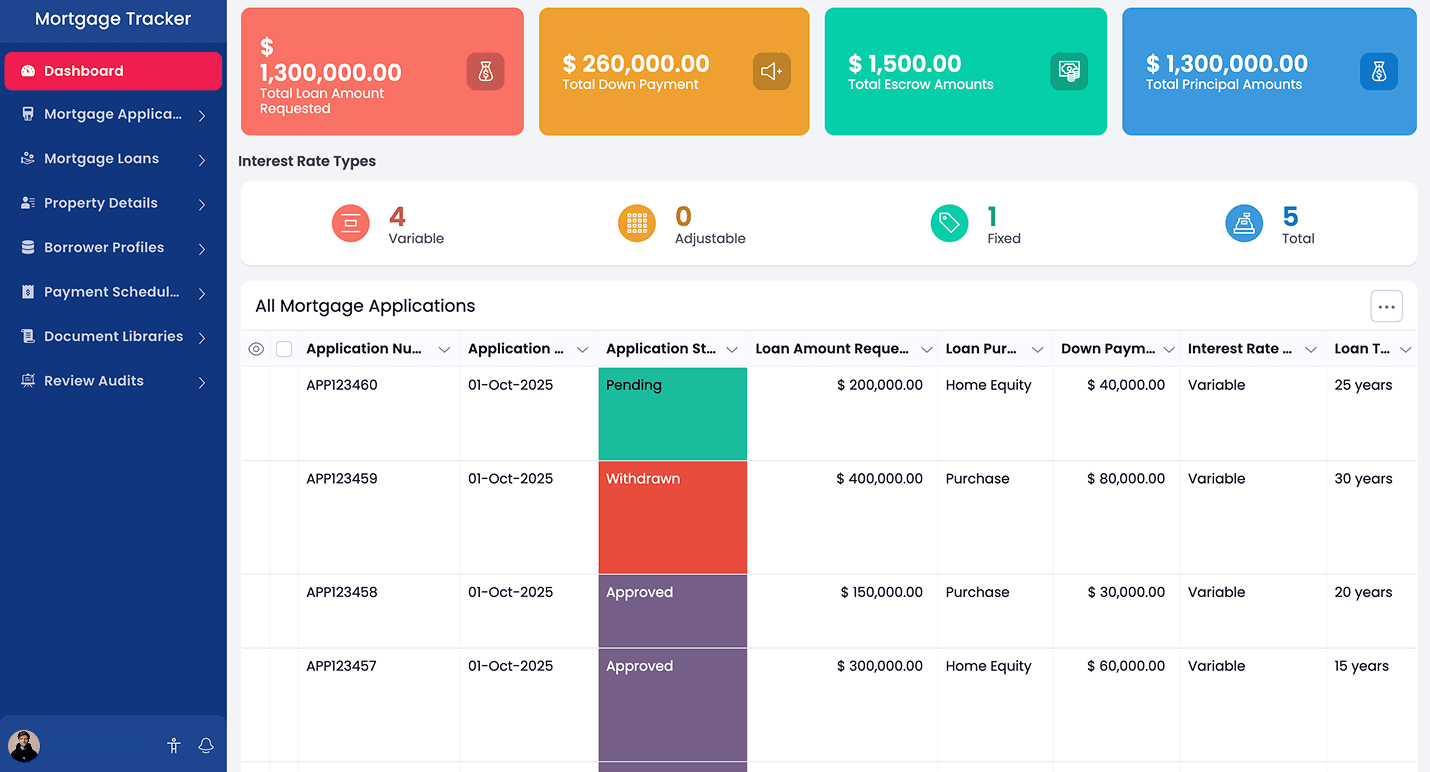This screenshot has height=772, width=1430.
Task: Expand the Loan Purpose column menu
Action: 1037,349
